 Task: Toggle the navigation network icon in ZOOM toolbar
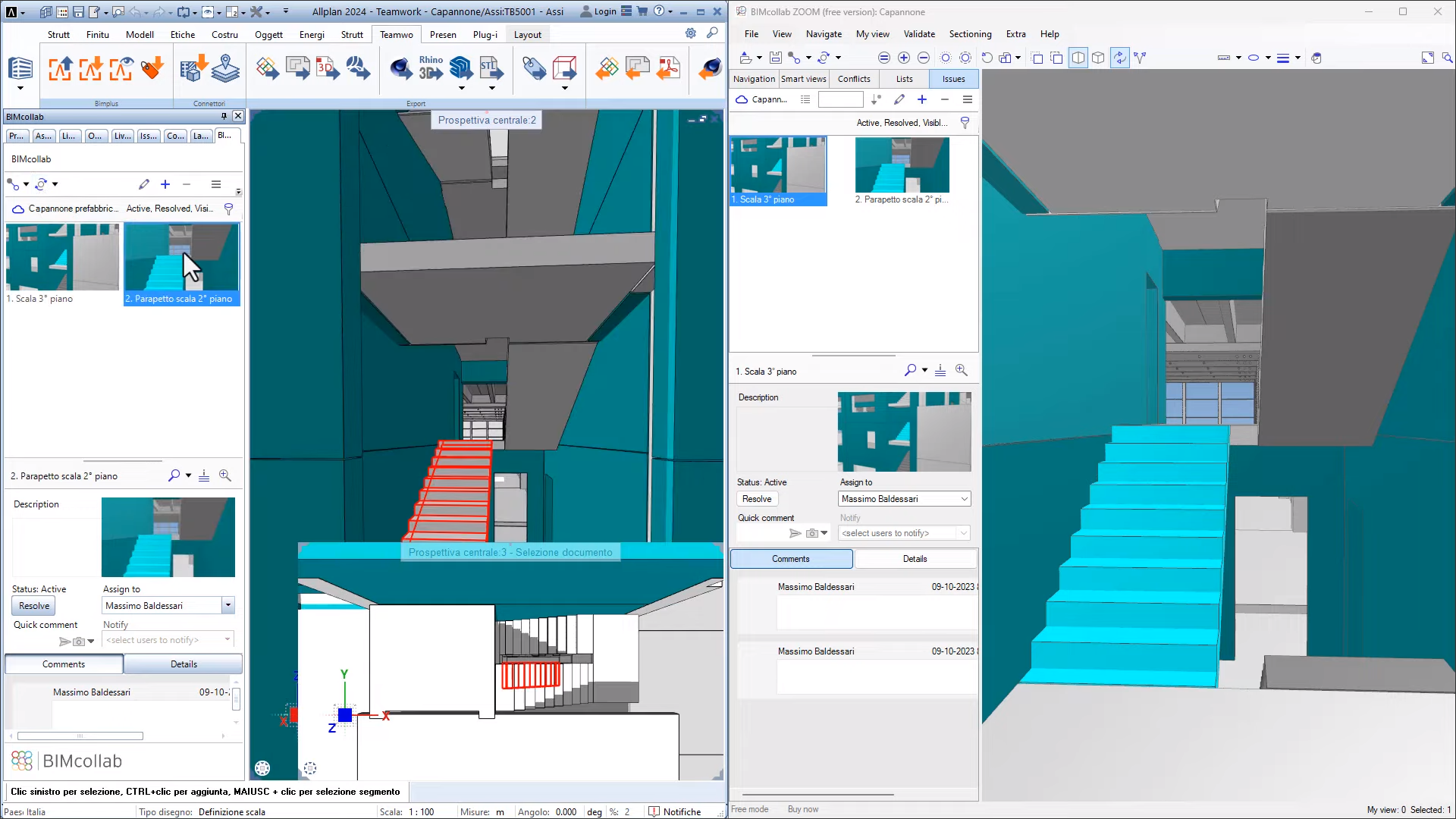[x=1140, y=58]
